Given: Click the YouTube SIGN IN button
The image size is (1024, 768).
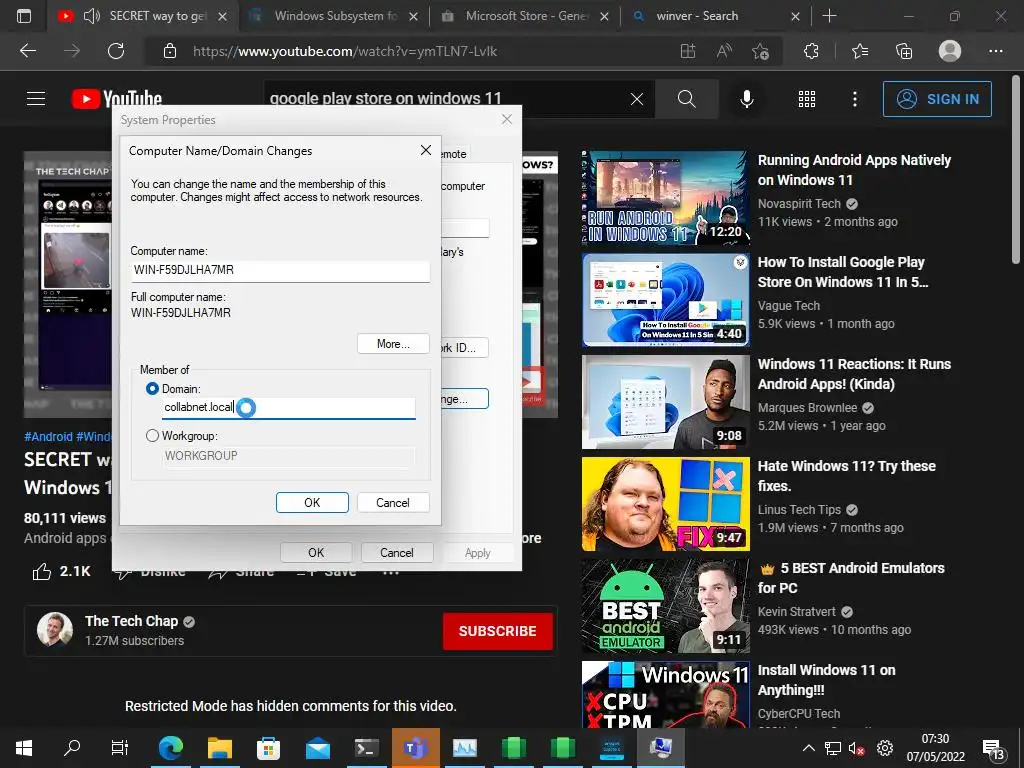Looking at the screenshot, I should pos(937,99).
